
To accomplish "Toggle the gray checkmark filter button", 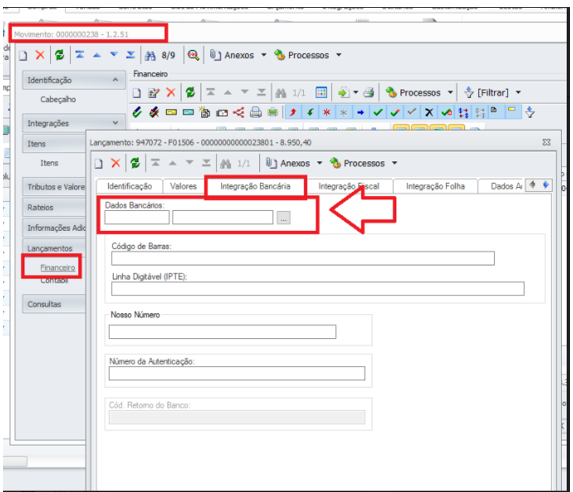I will pyautogui.click(x=412, y=112).
